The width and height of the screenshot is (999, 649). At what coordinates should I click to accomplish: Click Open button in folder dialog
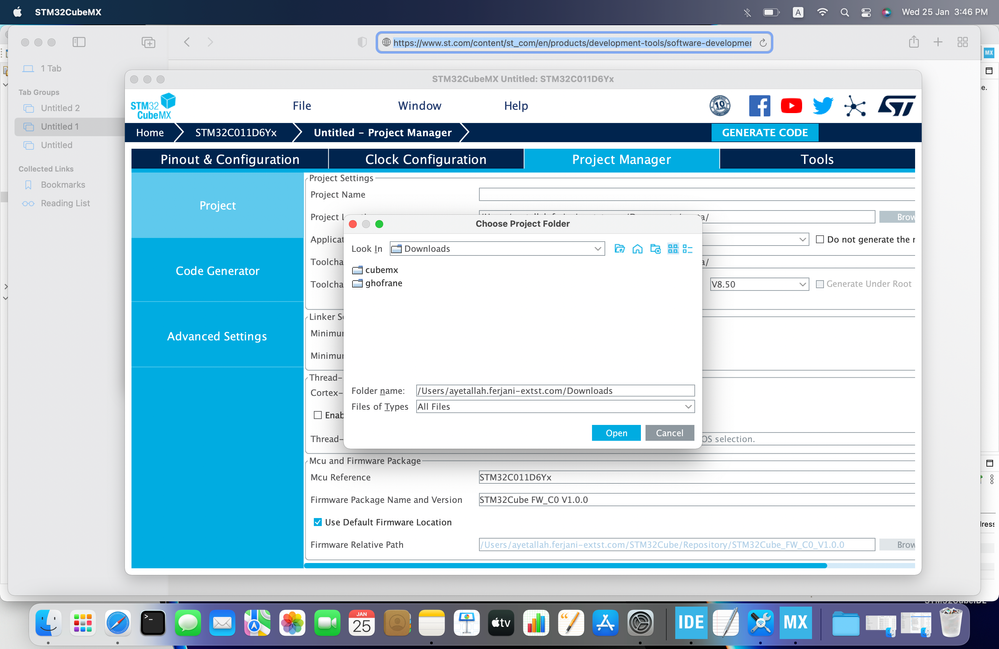[x=616, y=433]
